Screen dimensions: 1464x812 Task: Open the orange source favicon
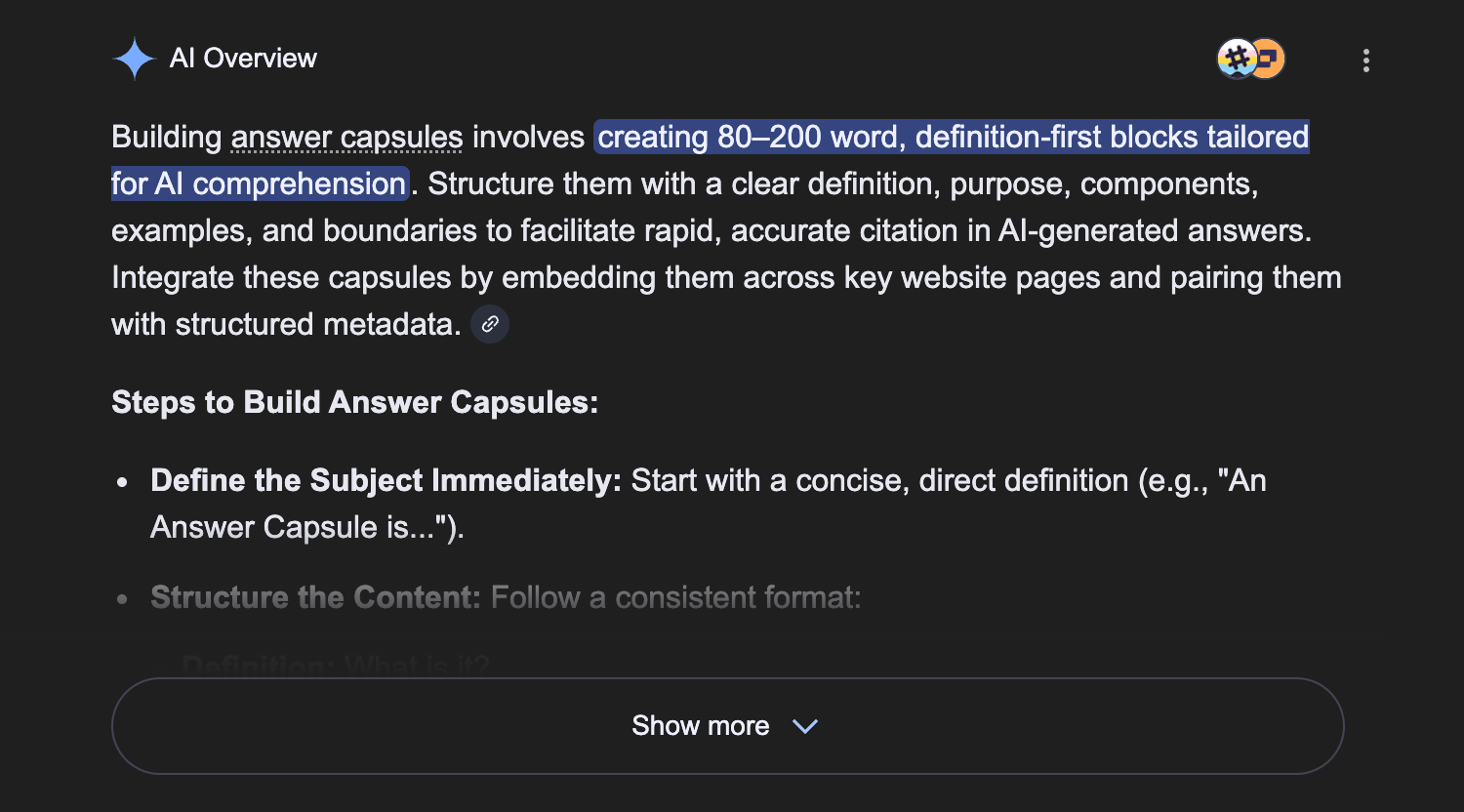[x=1269, y=60]
